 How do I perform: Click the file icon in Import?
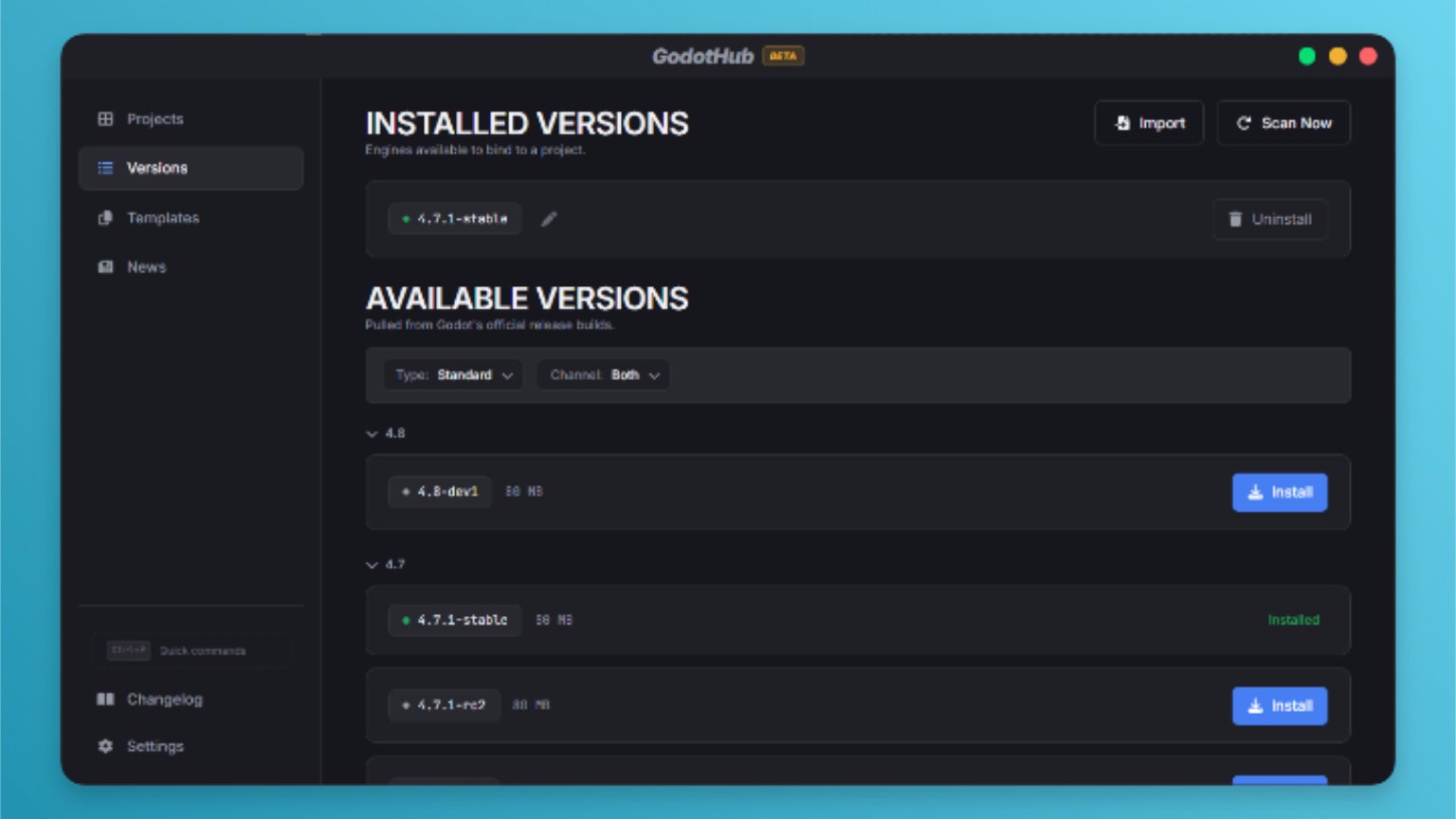pos(1122,123)
